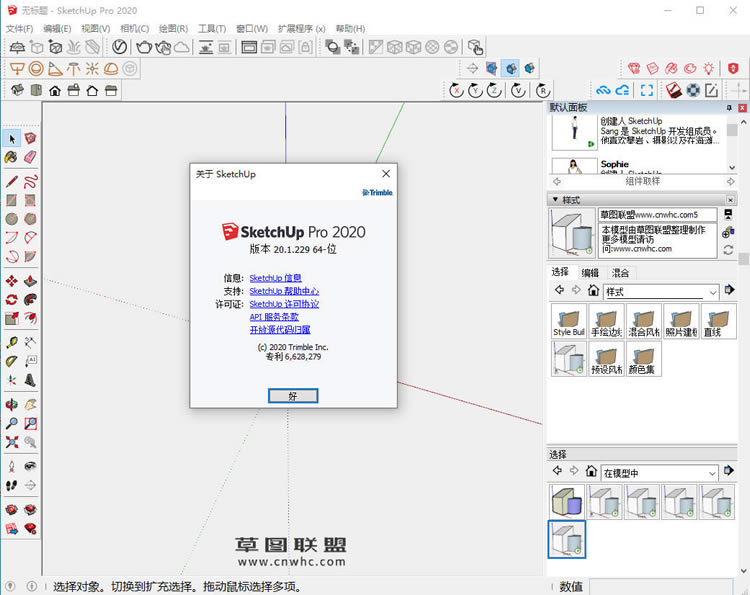The height and width of the screenshot is (595, 750).
Task: Click the style name field 草图联盟www.cnwhc.com5
Action: (657, 215)
